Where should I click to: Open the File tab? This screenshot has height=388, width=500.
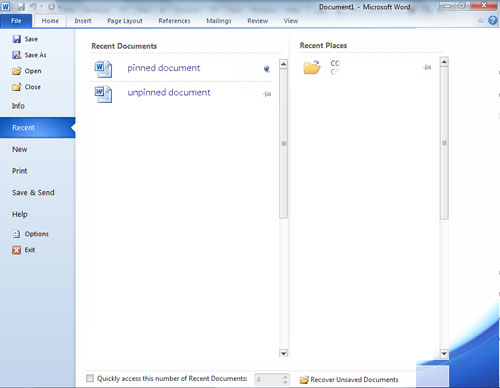coord(16,21)
